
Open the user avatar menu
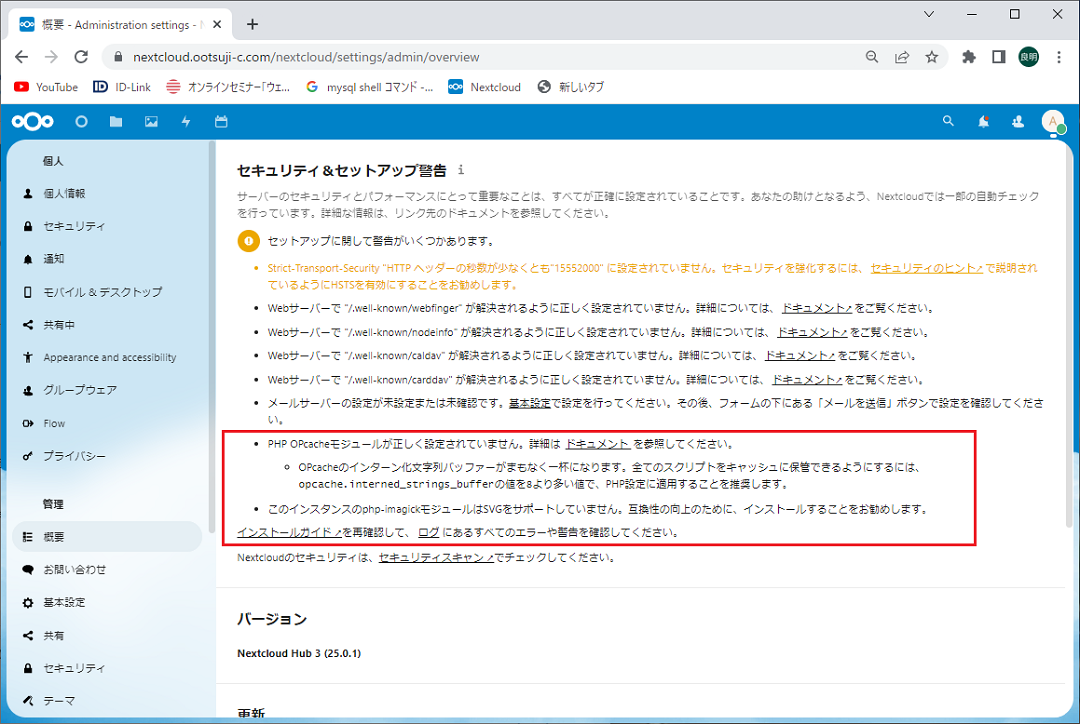[x=1052, y=122]
